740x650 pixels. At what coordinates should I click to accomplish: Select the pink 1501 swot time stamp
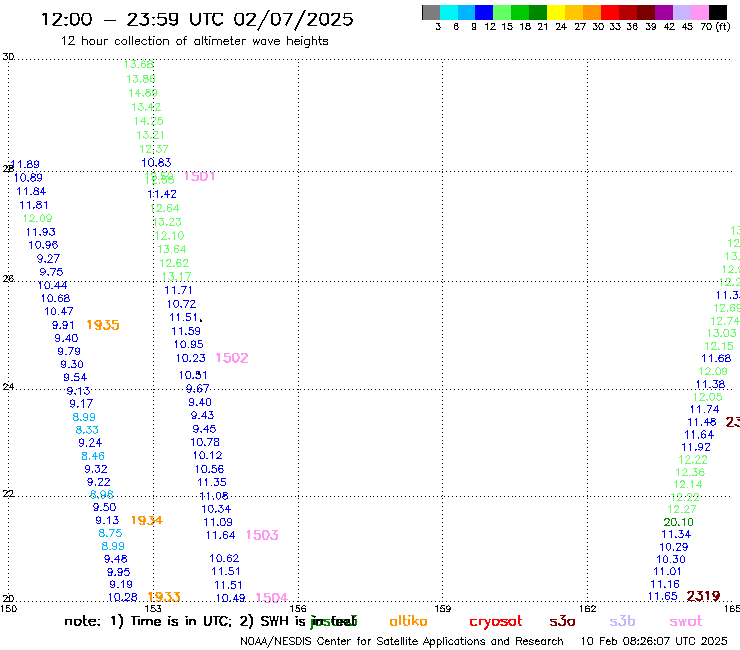200,176
